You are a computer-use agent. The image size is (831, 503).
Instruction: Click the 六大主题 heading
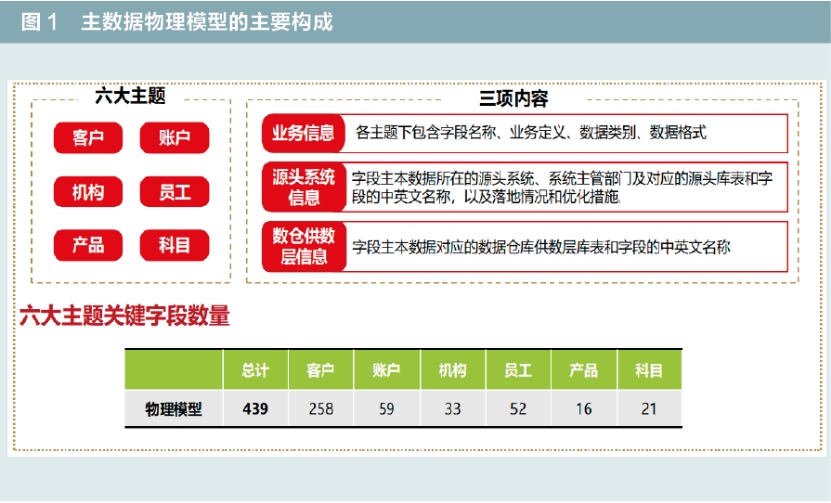tap(130, 96)
